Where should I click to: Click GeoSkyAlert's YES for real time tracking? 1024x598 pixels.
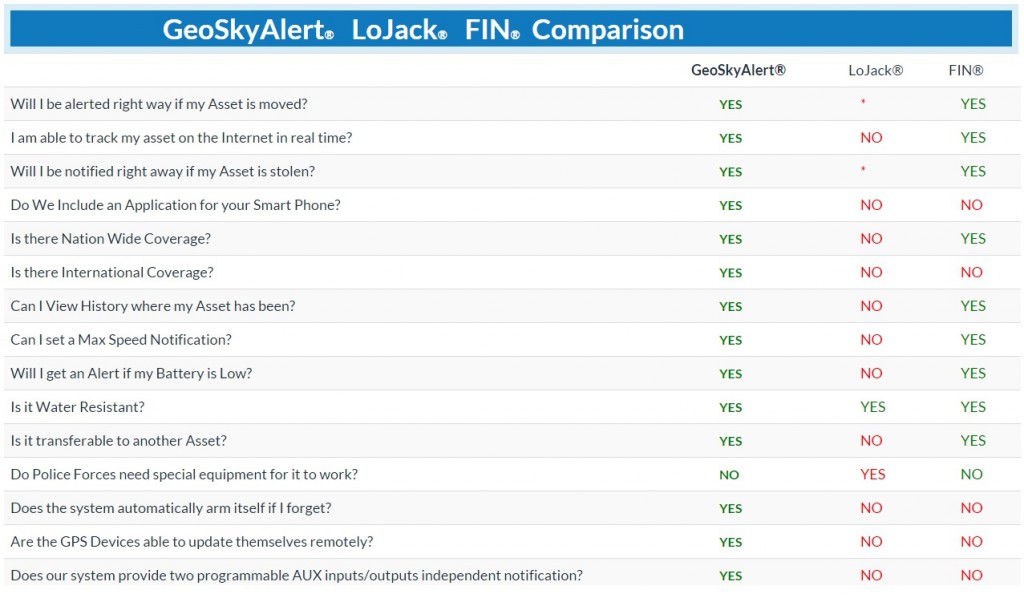730,138
